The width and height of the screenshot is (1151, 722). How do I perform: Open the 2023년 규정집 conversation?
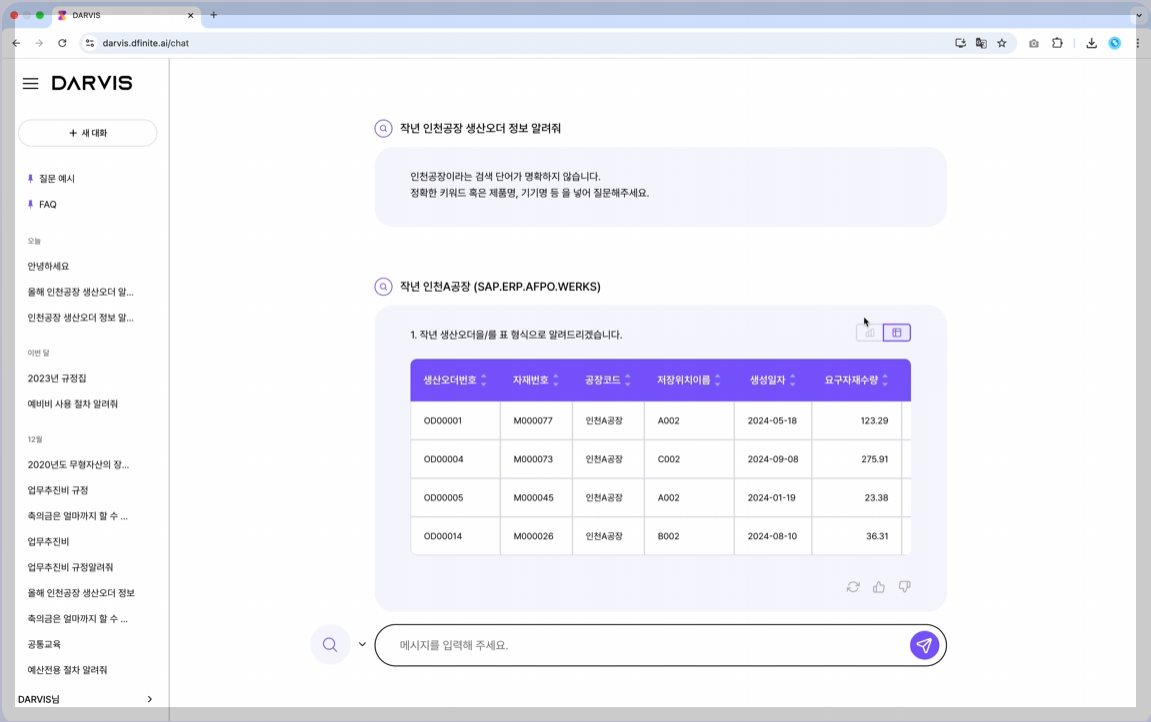click(x=57, y=379)
